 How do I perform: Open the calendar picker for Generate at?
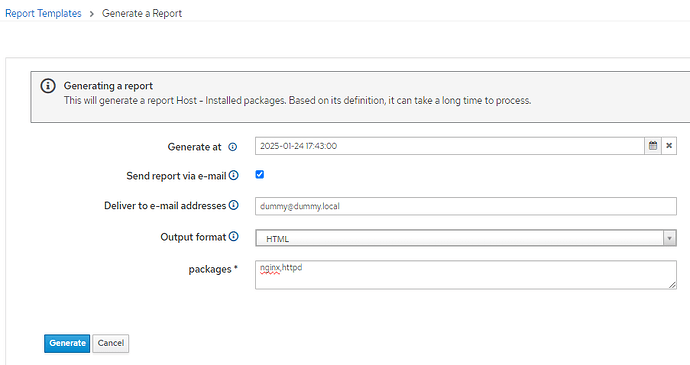(653, 146)
